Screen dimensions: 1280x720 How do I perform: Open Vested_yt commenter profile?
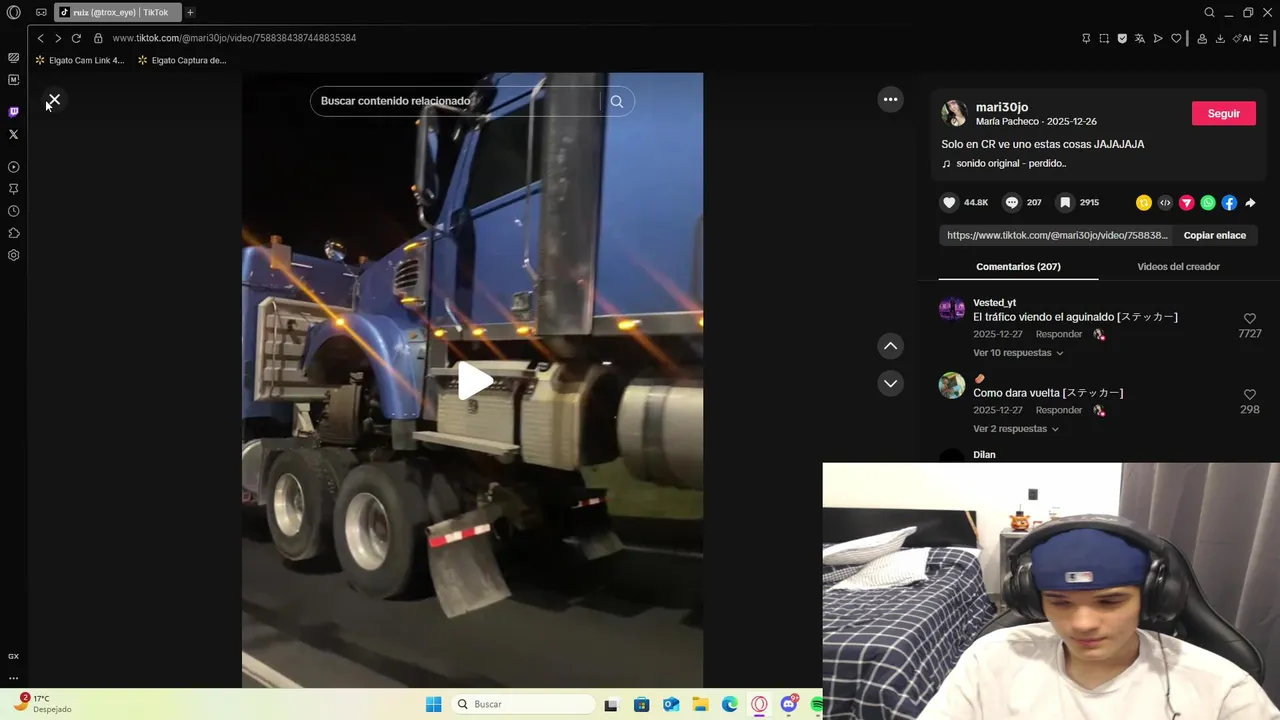994,302
